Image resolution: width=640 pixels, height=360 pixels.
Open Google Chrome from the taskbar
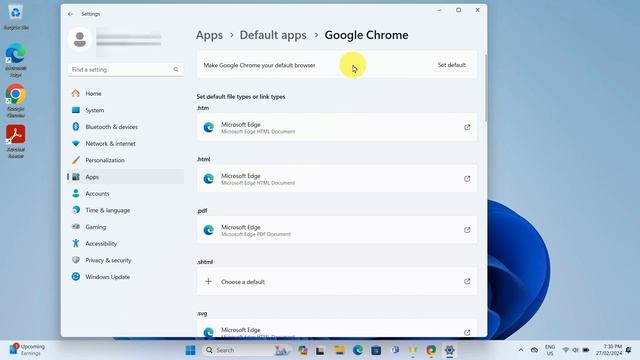pyautogui.click(x=431, y=350)
